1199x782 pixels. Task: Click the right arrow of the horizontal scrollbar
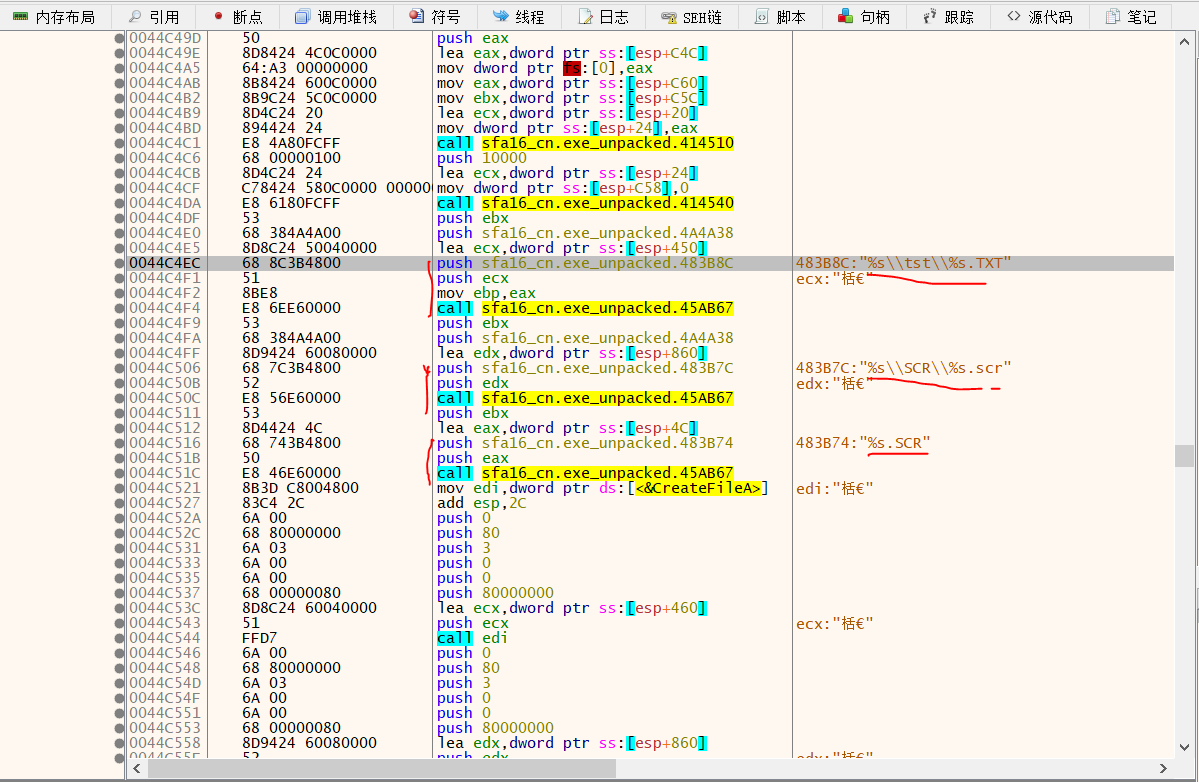click(1161, 767)
